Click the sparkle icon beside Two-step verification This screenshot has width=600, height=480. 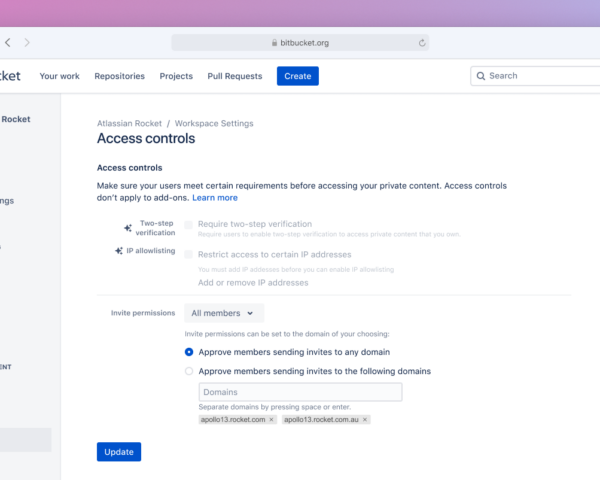(x=128, y=228)
